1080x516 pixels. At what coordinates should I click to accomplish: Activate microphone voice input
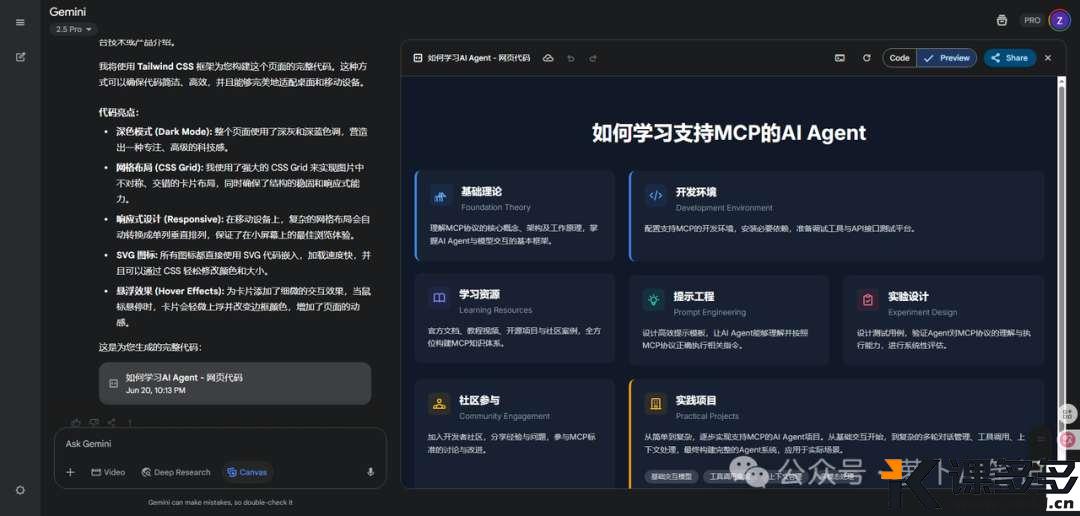click(371, 473)
